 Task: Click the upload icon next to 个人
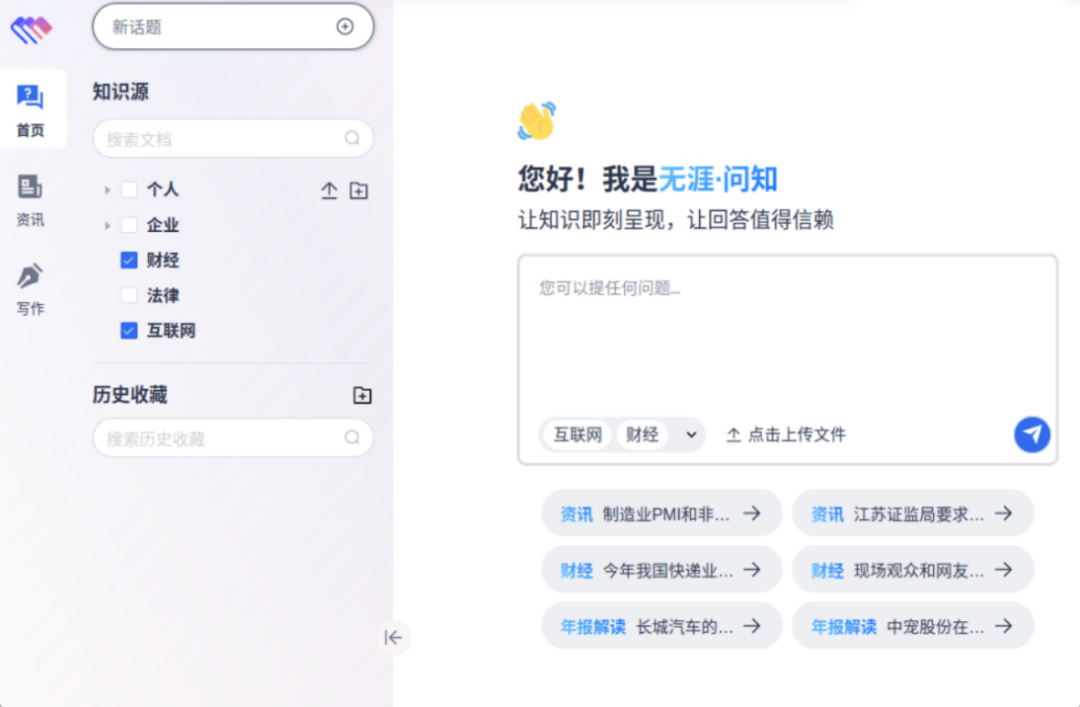329,190
